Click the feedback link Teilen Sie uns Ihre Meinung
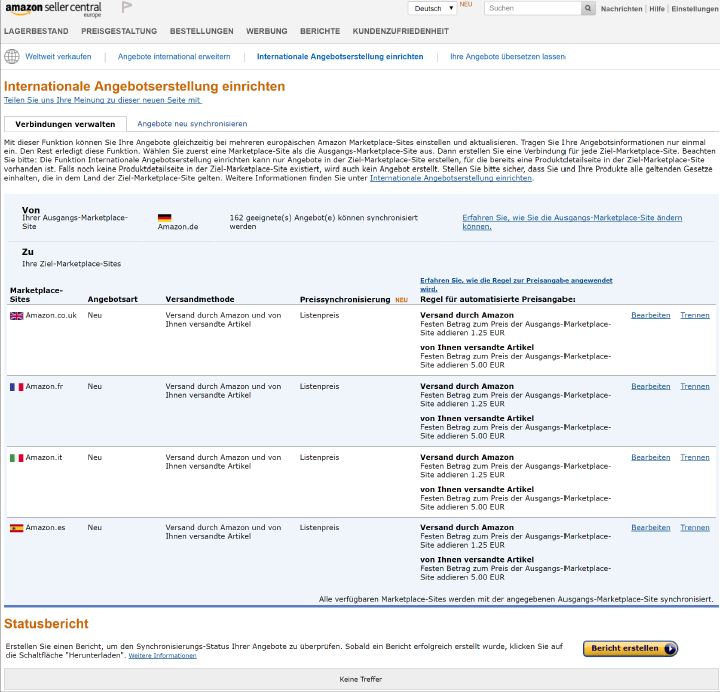720x692 pixels. pos(102,100)
